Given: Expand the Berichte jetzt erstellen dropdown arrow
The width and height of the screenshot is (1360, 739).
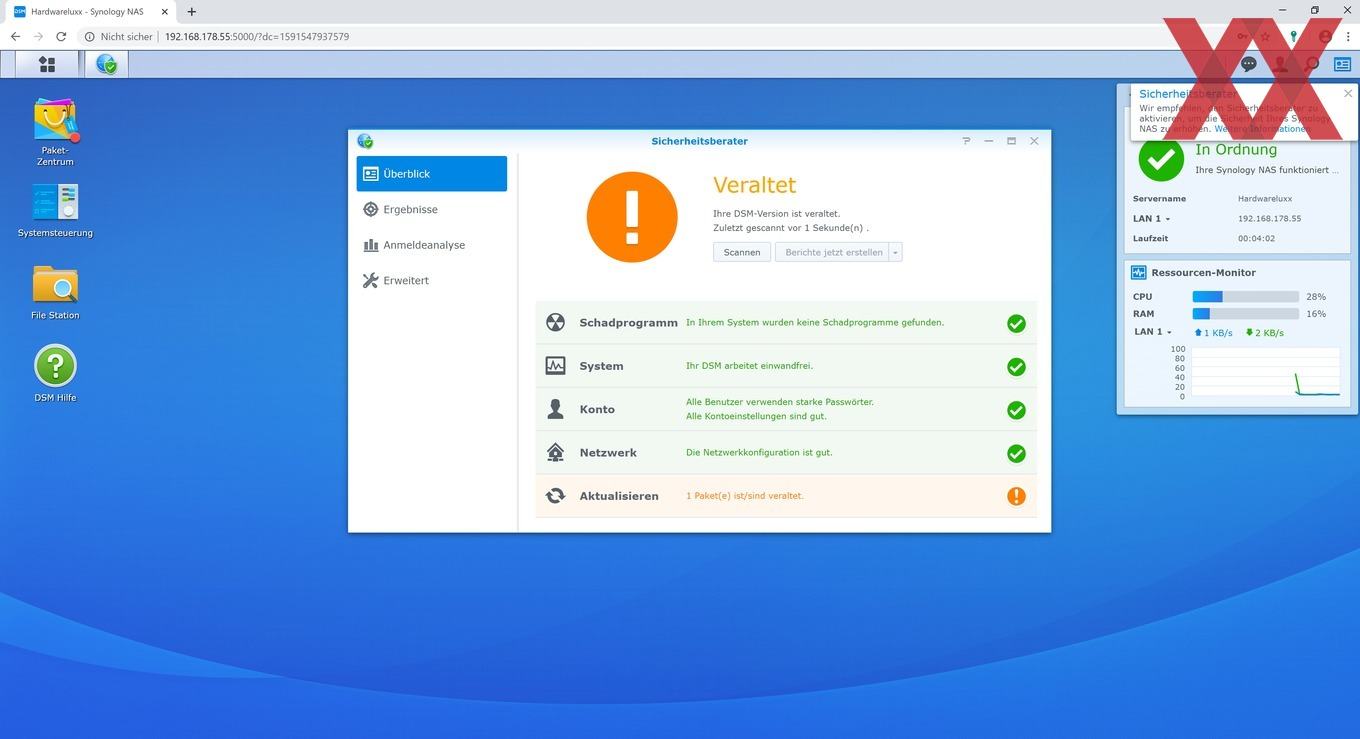Looking at the screenshot, I should pos(896,252).
